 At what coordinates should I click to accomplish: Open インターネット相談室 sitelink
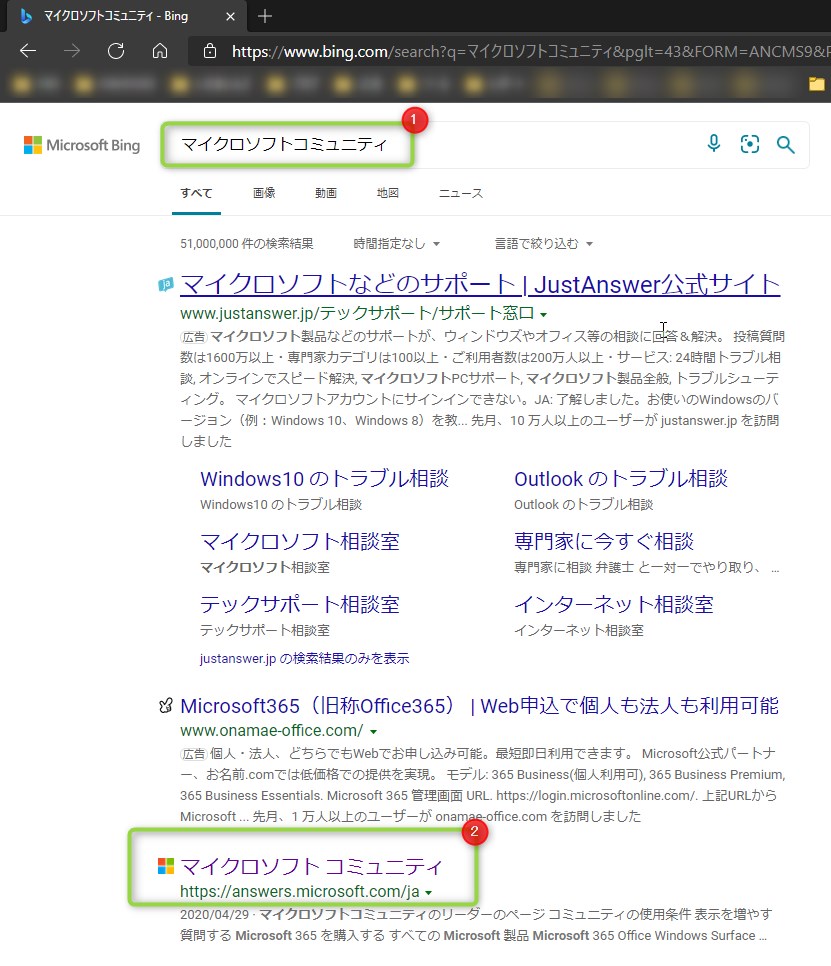click(614, 604)
